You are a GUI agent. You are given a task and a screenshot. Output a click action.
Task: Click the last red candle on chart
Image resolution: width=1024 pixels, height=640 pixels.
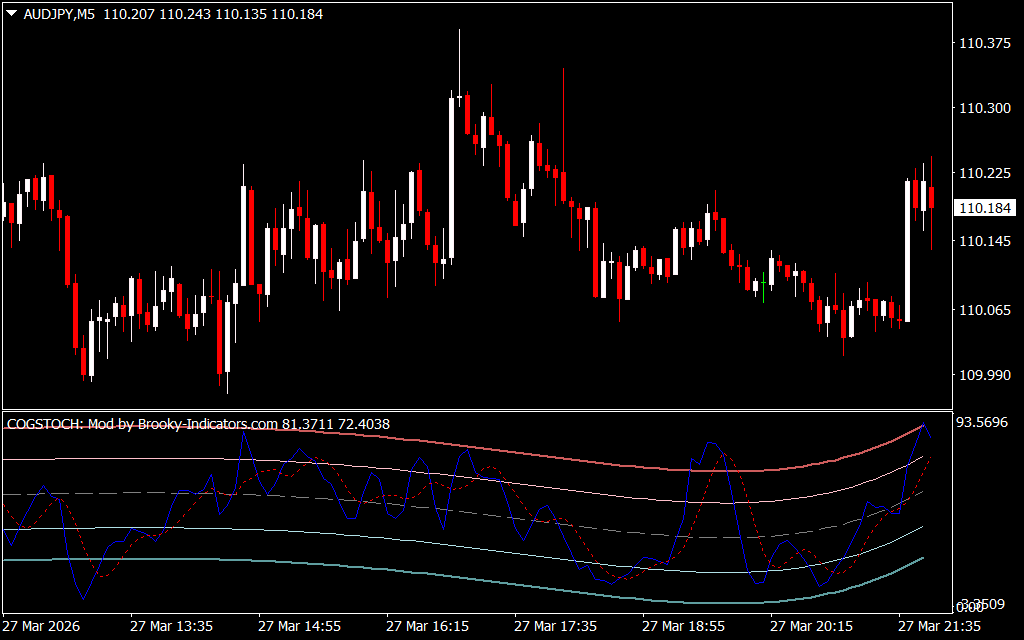tap(931, 197)
